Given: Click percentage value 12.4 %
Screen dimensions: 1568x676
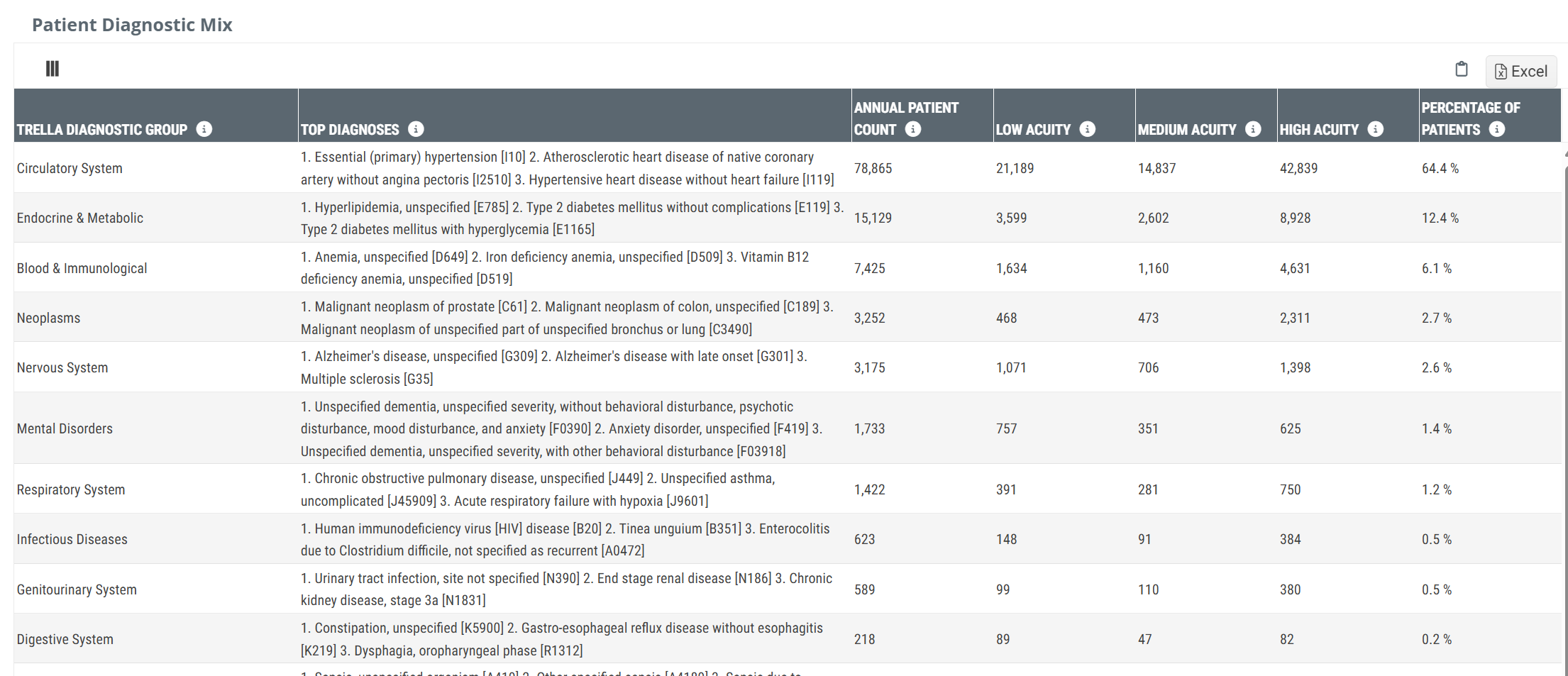Looking at the screenshot, I should coord(1440,218).
